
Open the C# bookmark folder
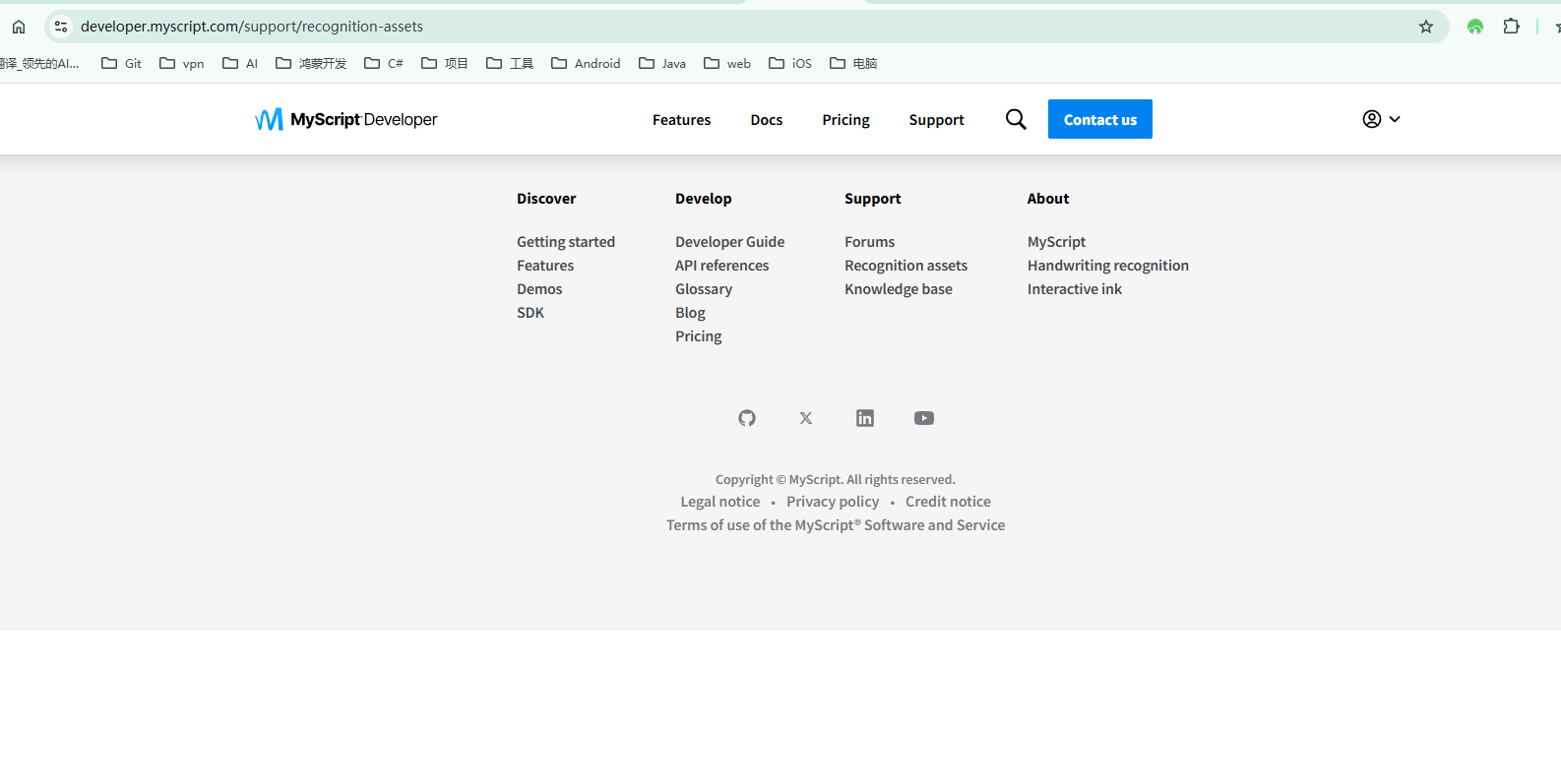[x=384, y=63]
